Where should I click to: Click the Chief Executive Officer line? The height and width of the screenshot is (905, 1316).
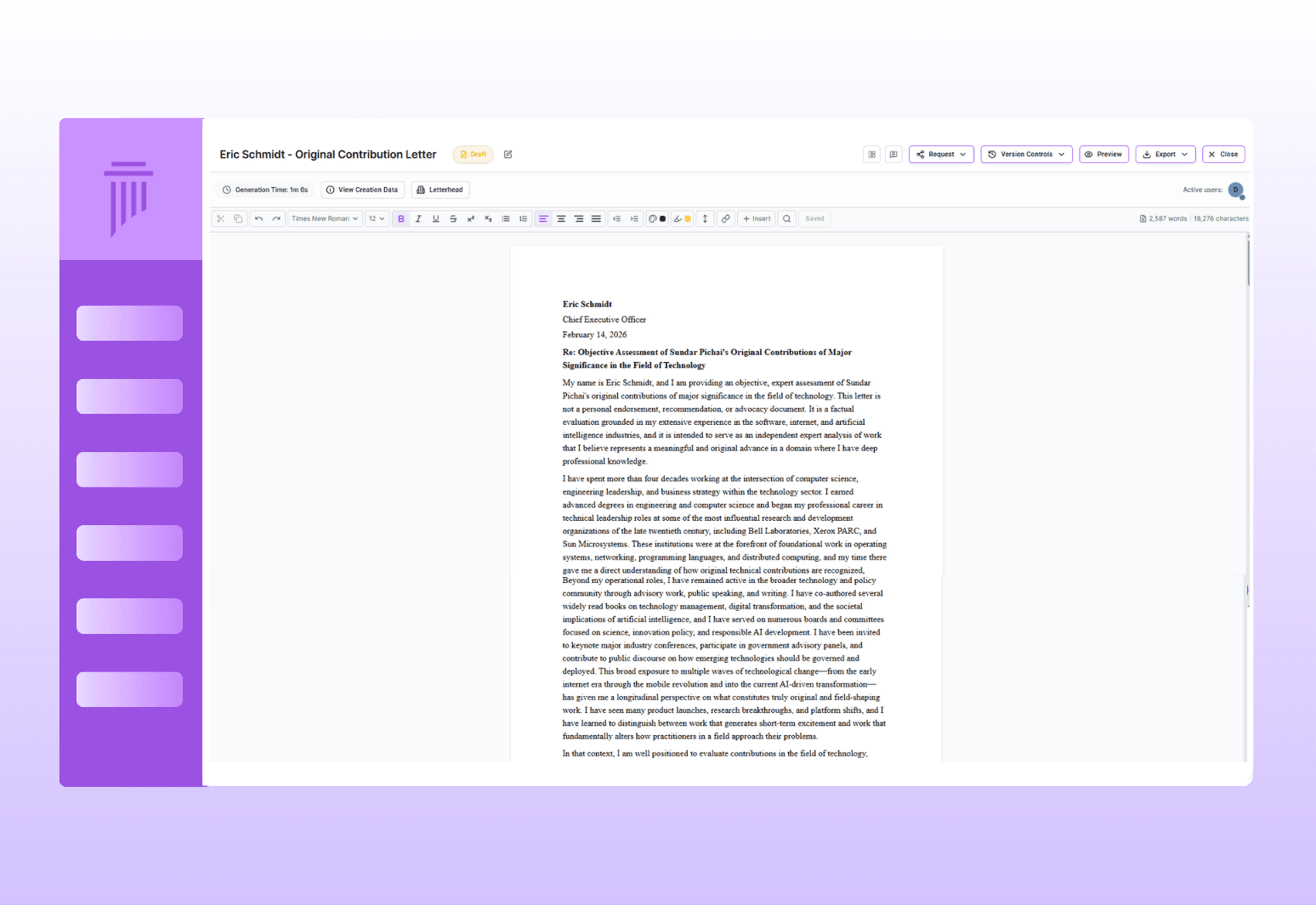[x=604, y=320]
